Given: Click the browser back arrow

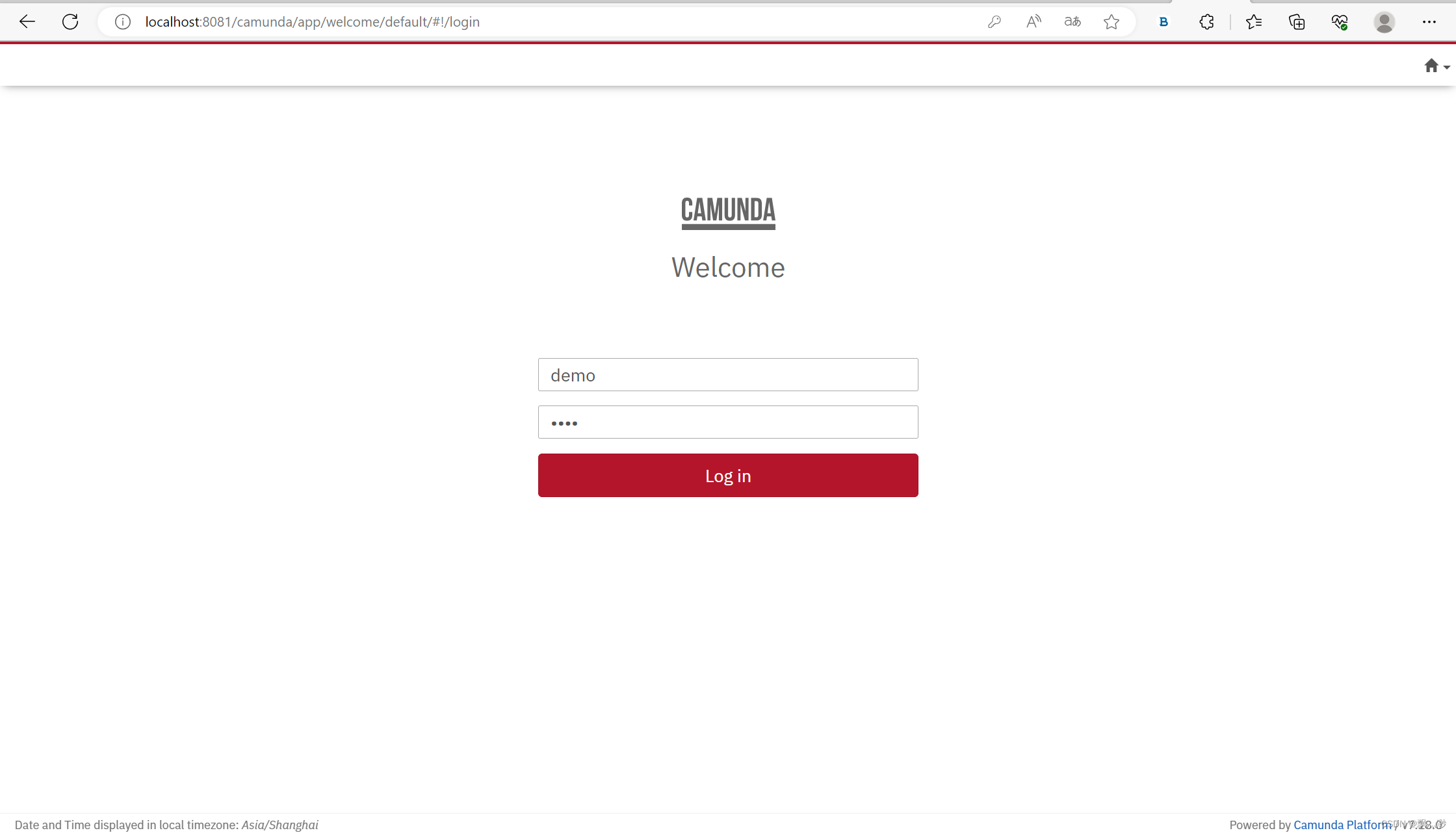Looking at the screenshot, I should pos(27,21).
